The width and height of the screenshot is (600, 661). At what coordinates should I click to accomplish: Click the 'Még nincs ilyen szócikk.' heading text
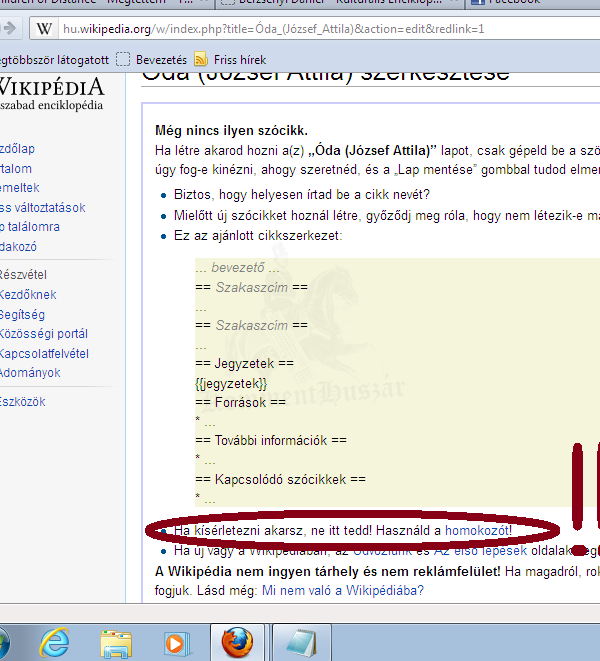point(231,130)
